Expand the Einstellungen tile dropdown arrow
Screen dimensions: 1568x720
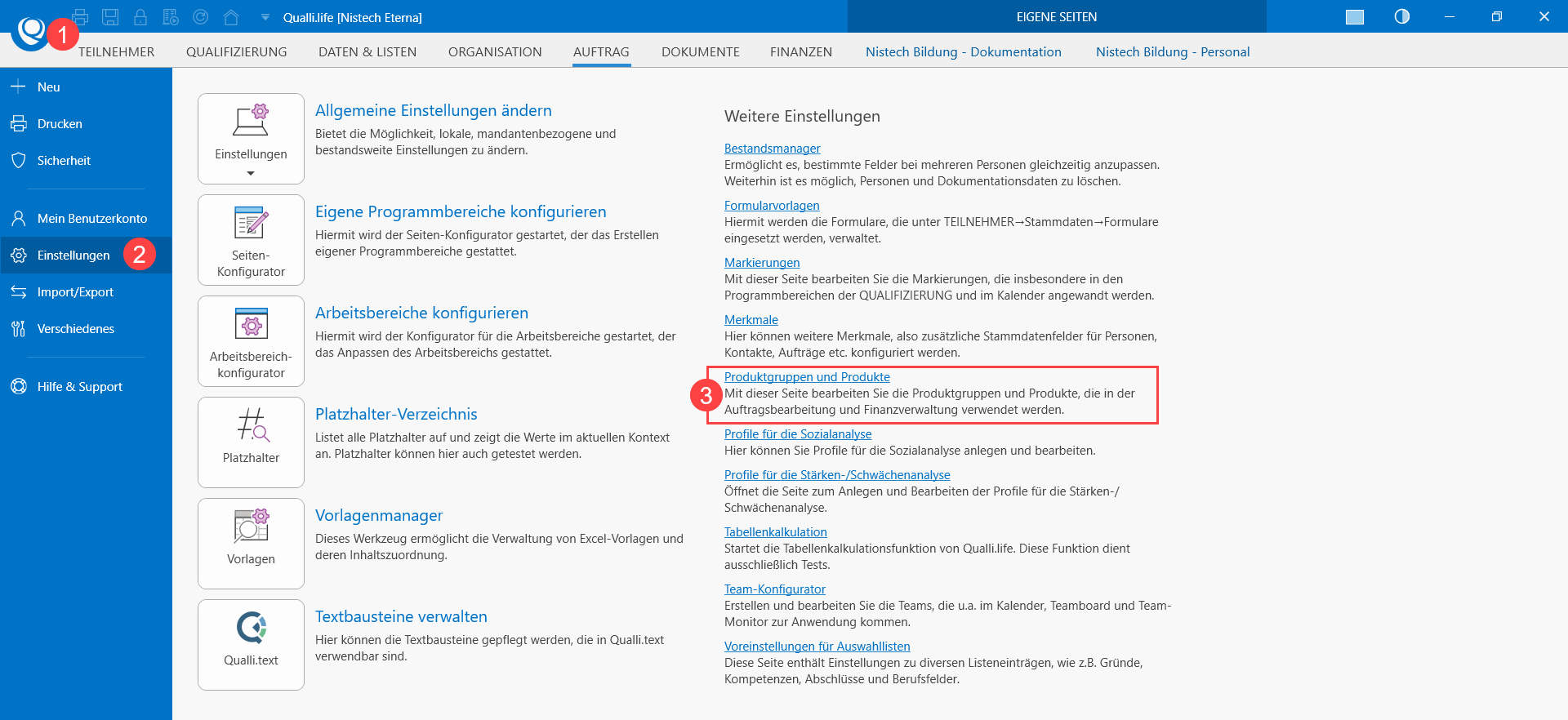coord(251,173)
